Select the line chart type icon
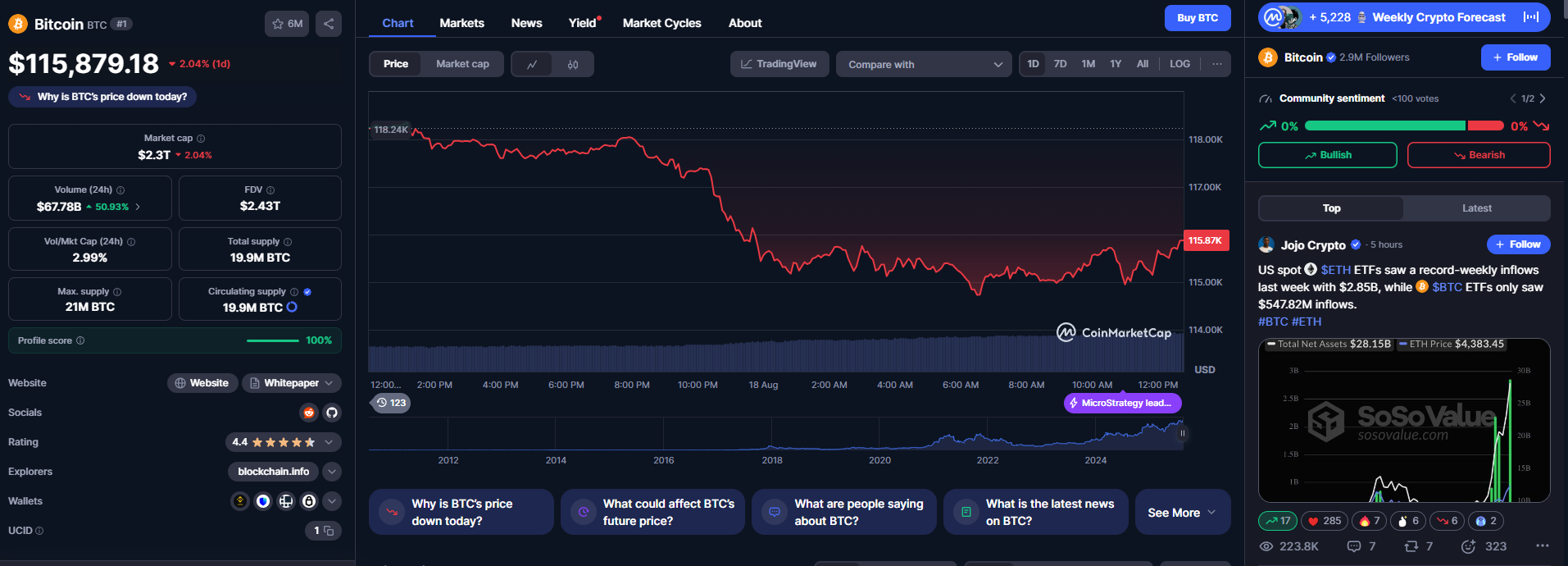 [532, 64]
